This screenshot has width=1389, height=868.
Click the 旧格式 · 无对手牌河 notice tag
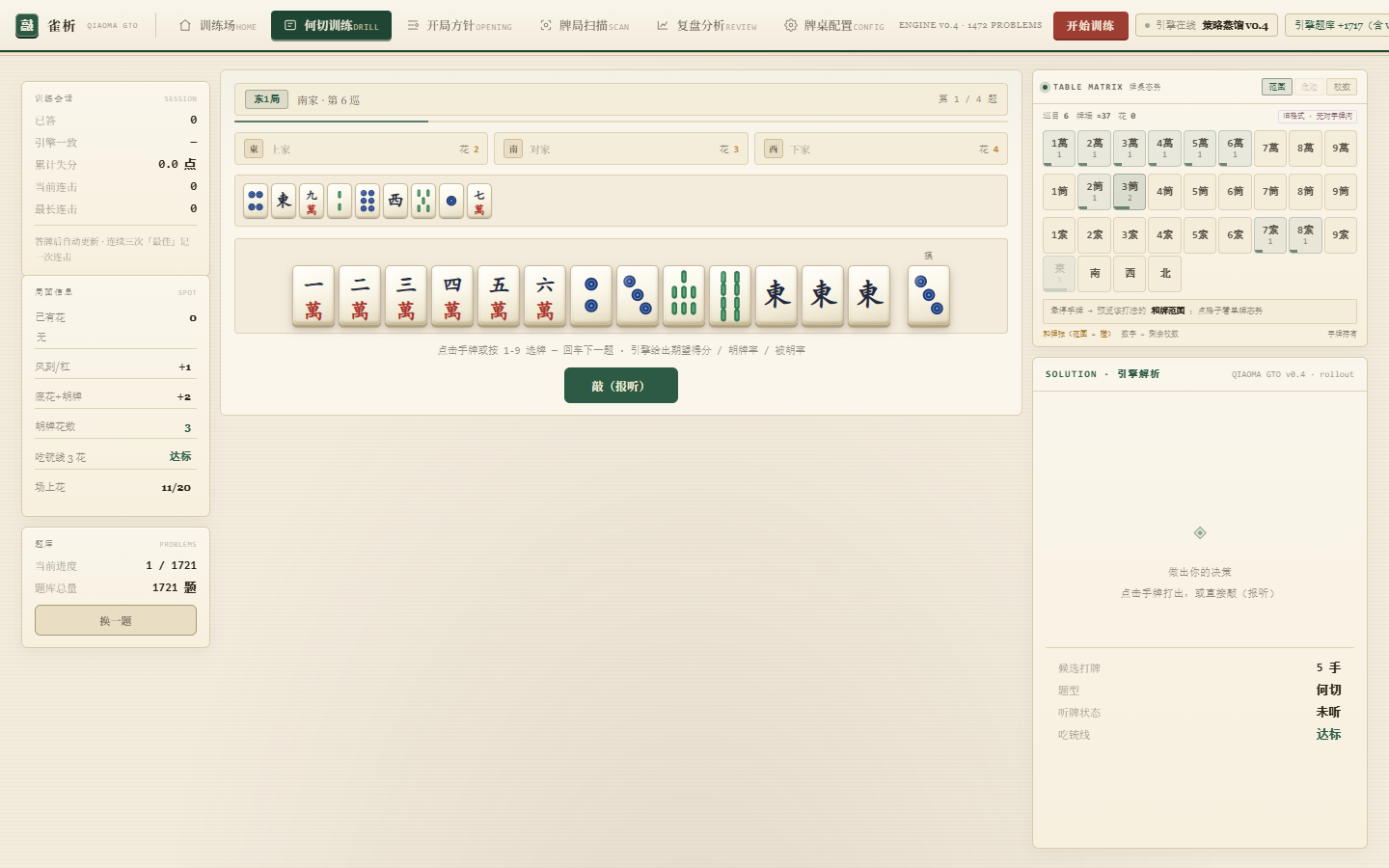coord(1318,116)
